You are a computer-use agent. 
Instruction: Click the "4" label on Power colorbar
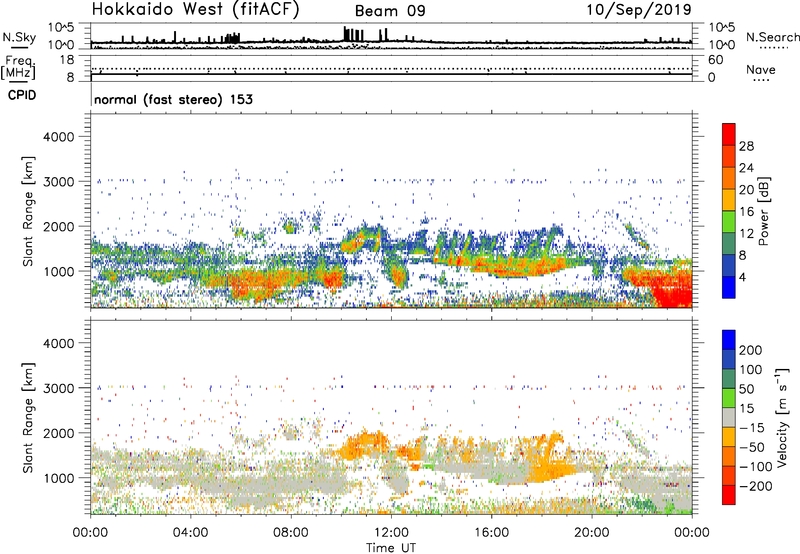742,277
